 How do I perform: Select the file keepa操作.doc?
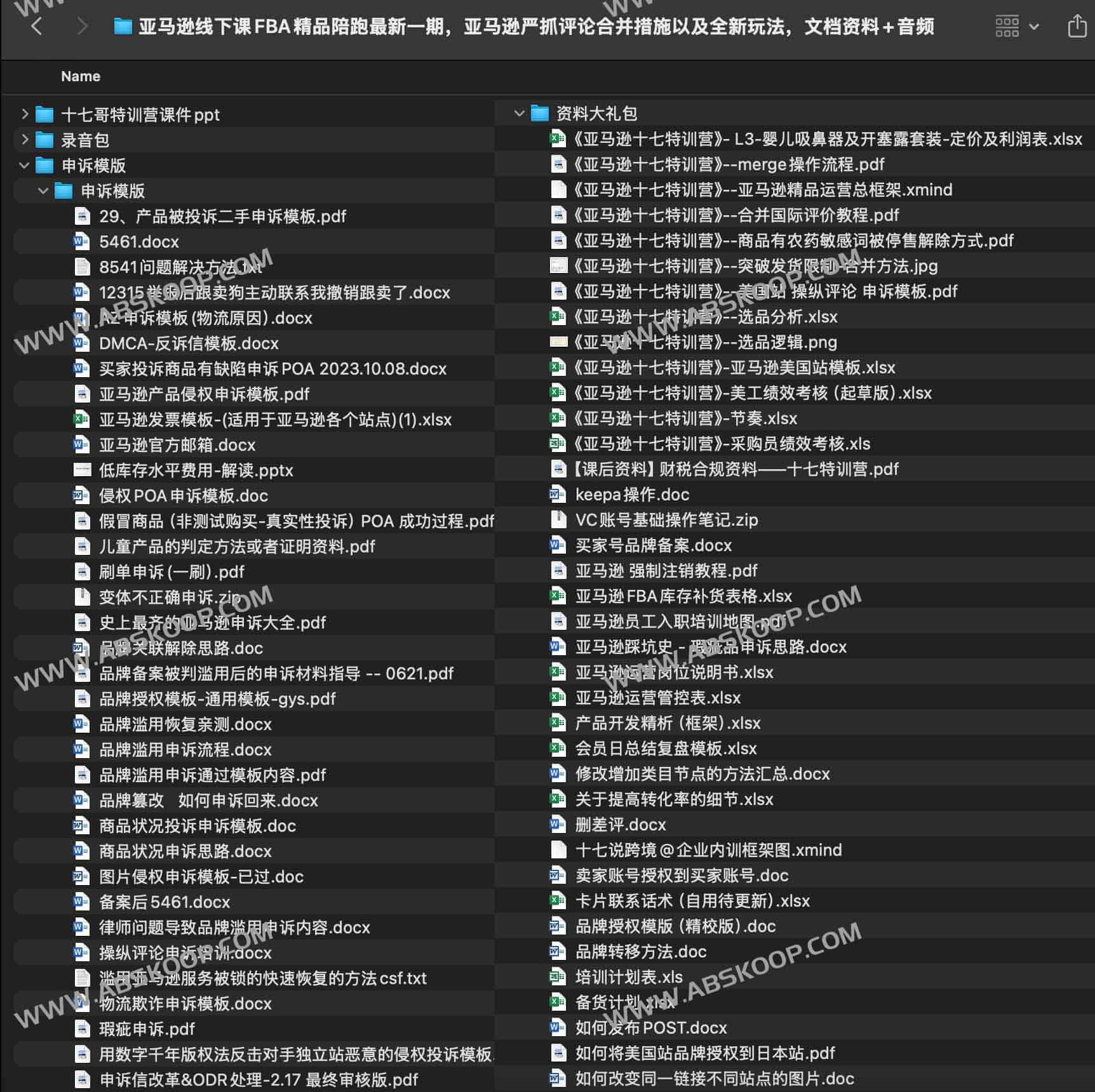[x=631, y=495]
